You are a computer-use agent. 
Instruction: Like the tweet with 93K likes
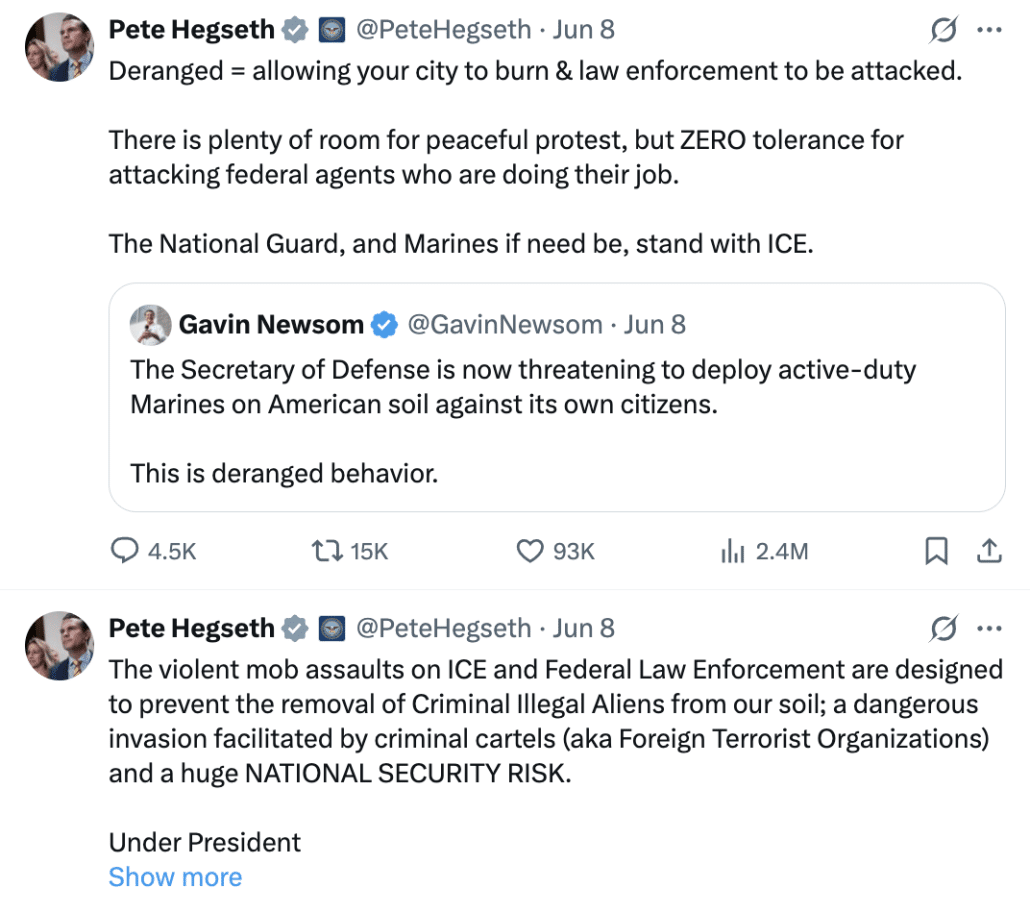tap(530, 551)
